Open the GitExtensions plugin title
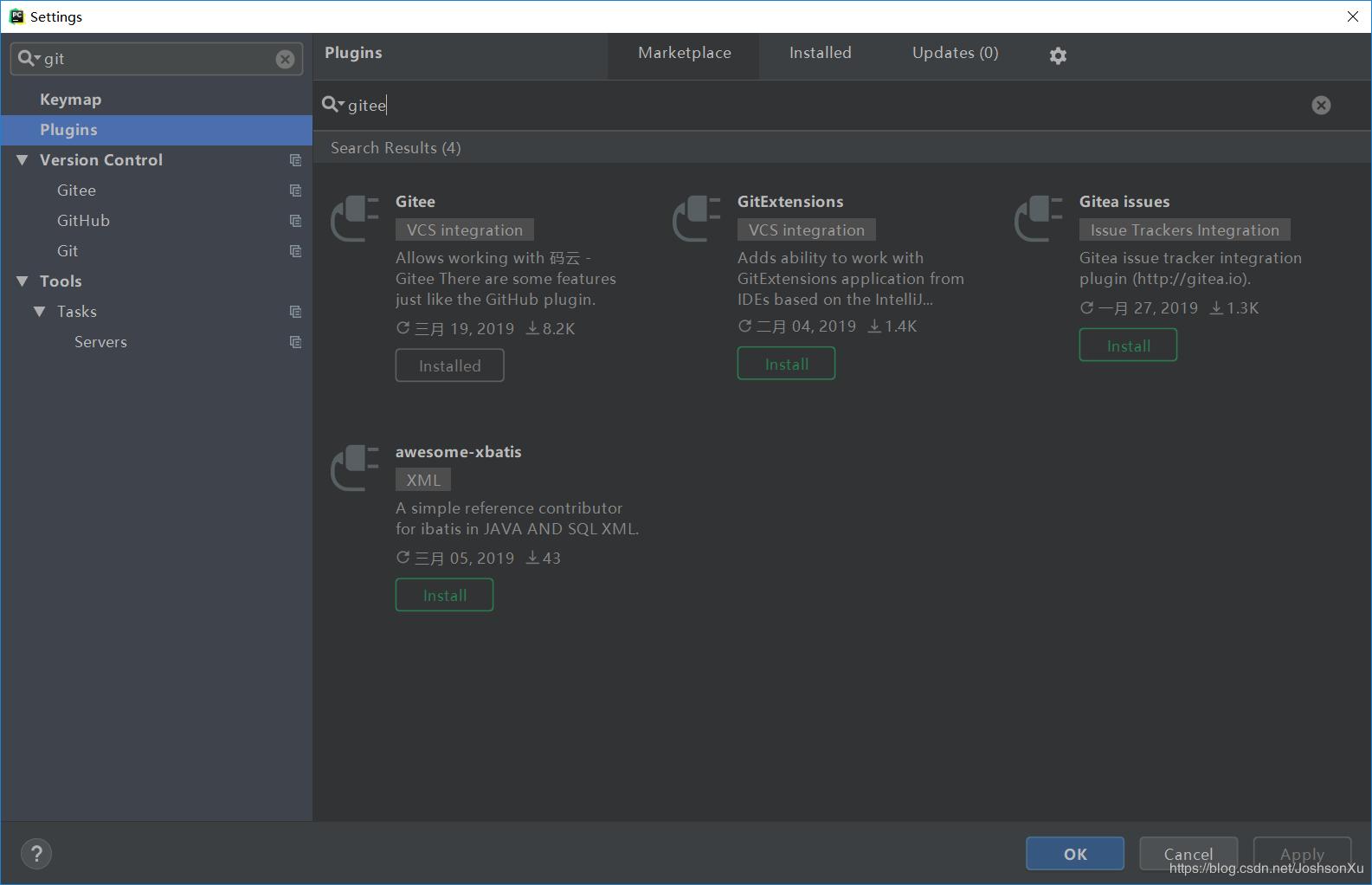Screen dimensions: 1372x885 tap(790, 202)
